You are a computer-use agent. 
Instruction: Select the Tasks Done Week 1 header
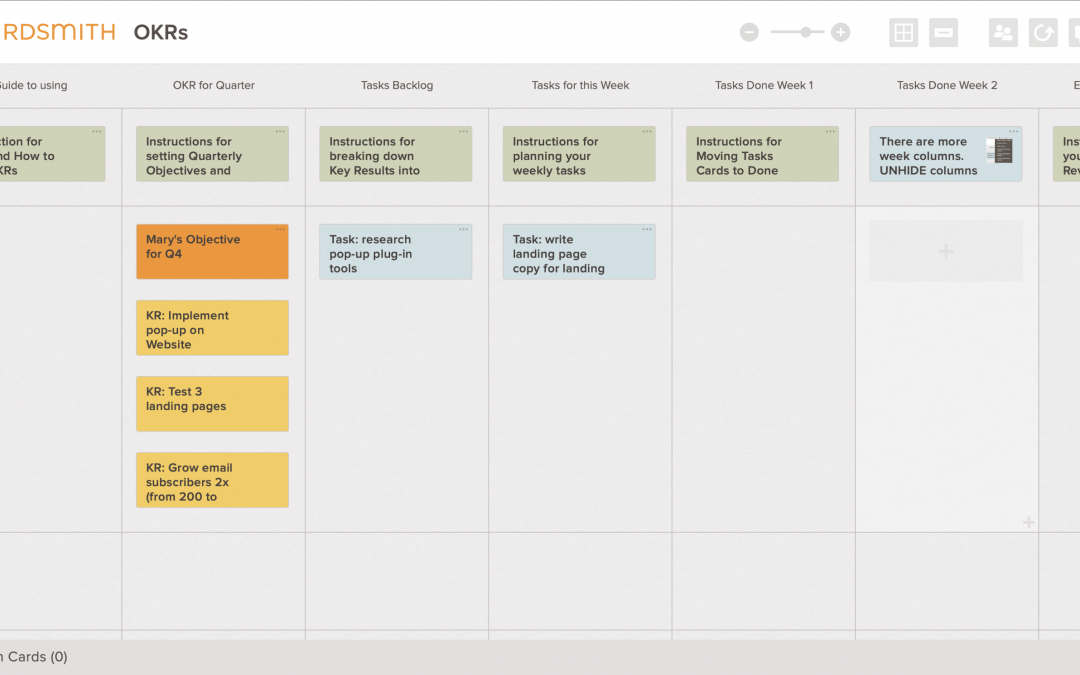[764, 85]
